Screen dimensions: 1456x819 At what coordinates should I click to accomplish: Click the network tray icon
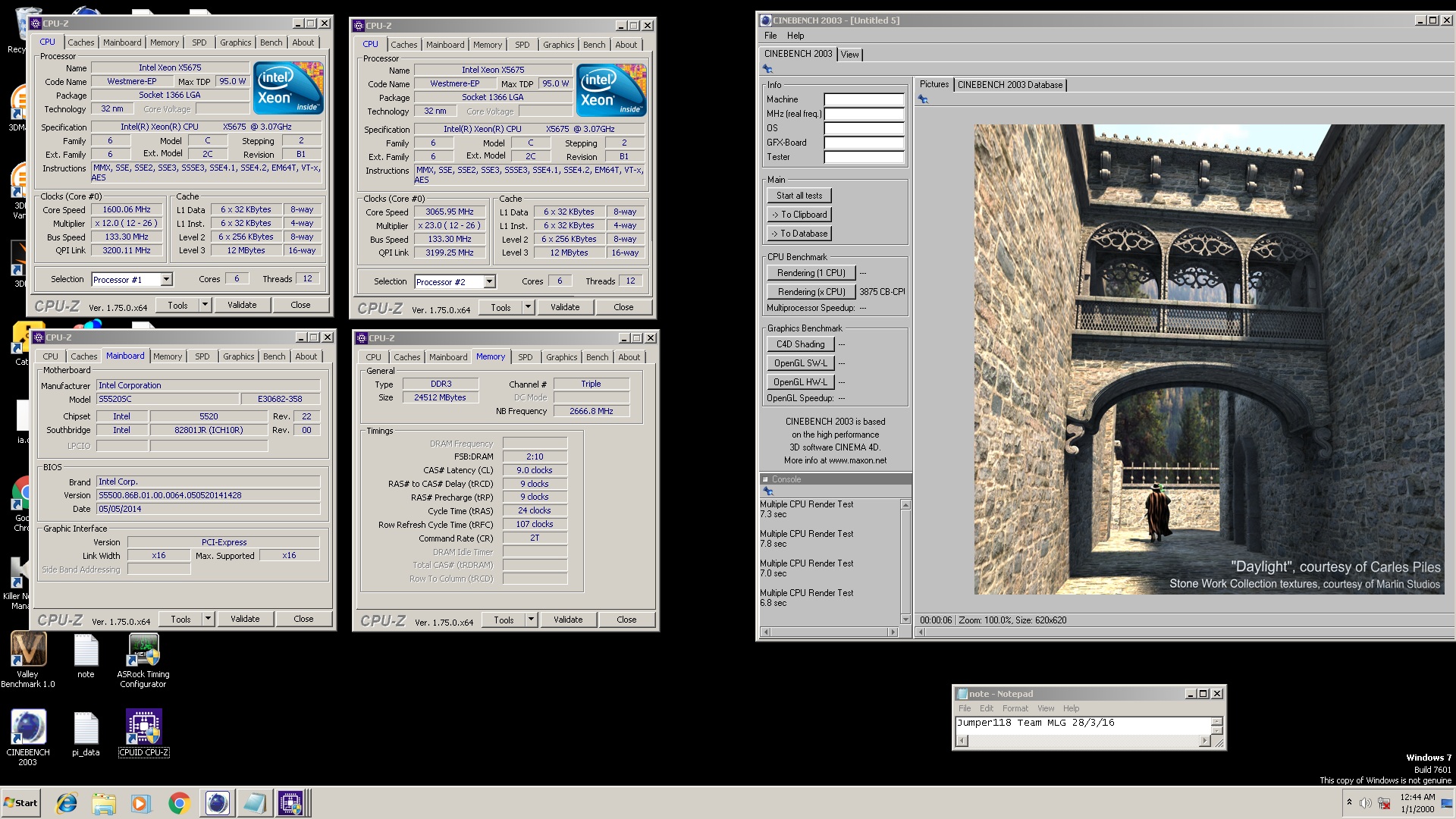(x=1384, y=803)
